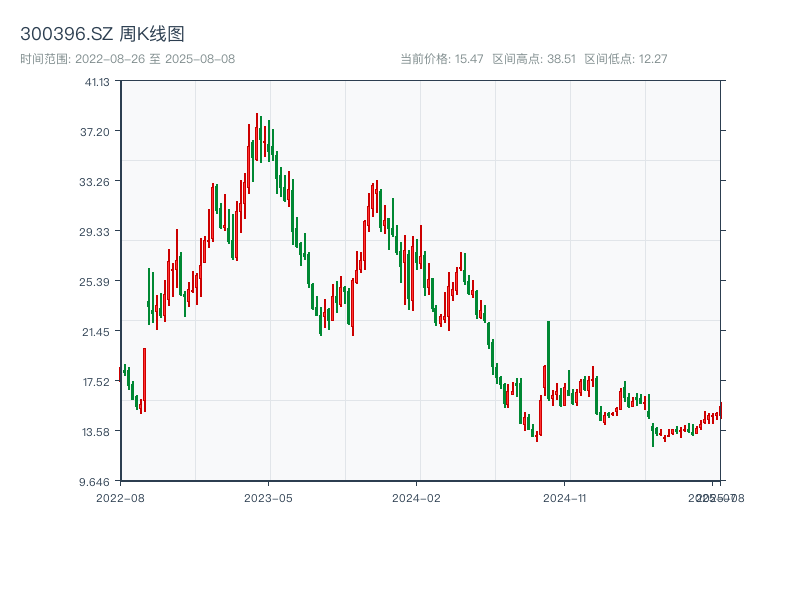
Task: Click the 29.33 y-axis tick label
Action: point(97,232)
